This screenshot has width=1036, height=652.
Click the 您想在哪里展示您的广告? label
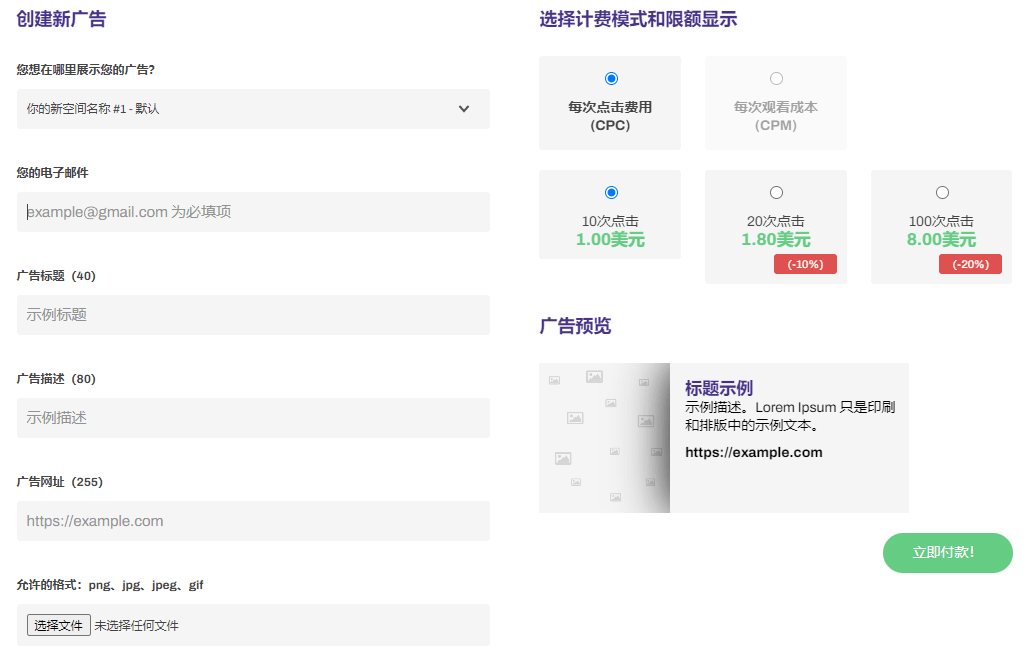(85, 70)
